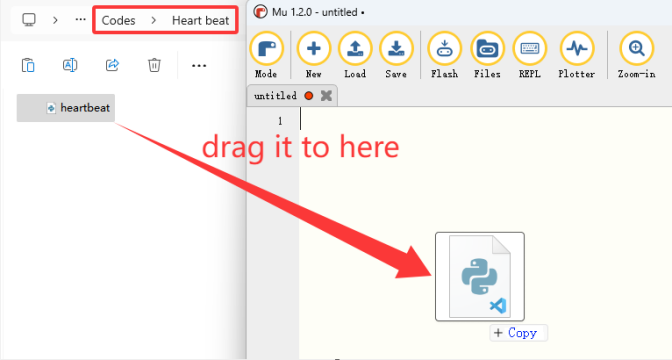This screenshot has height=360, width=672.
Task: Click the Heart beat breadcrumb in address bar
Action: point(201,20)
